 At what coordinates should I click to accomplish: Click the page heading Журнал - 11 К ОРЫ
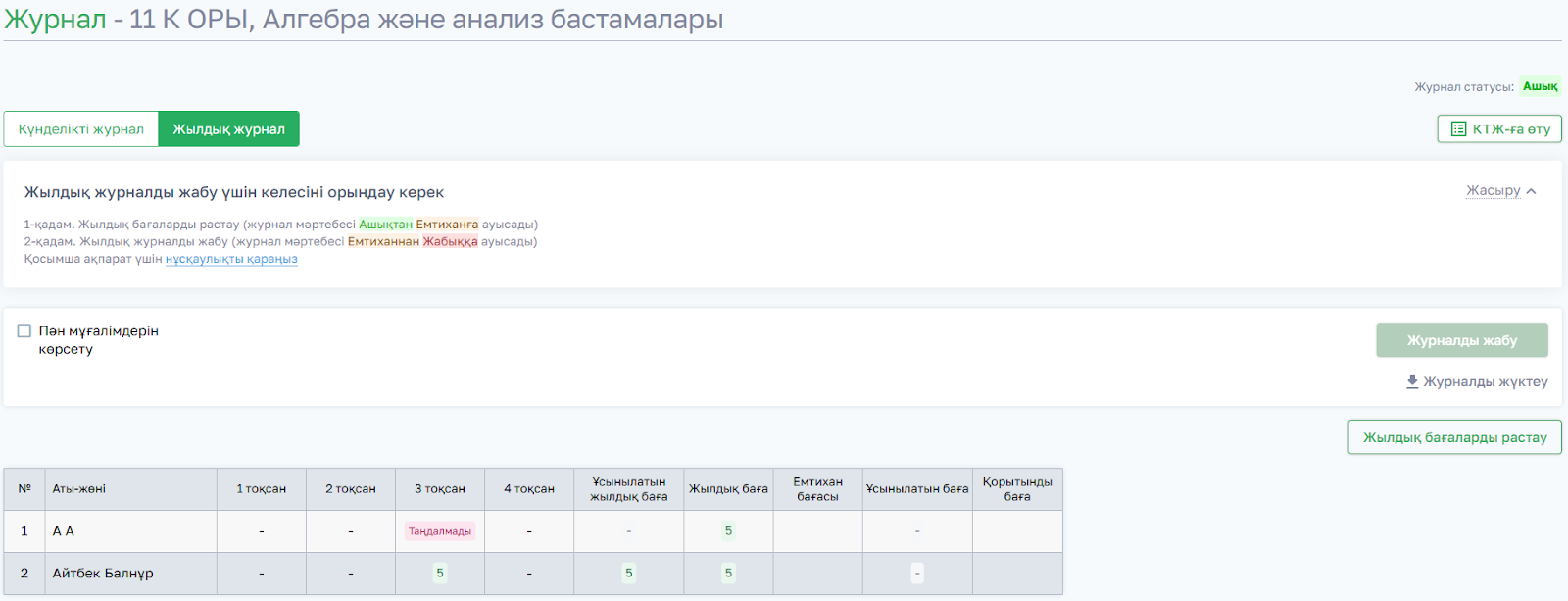pyautogui.click(x=364, y=20)
